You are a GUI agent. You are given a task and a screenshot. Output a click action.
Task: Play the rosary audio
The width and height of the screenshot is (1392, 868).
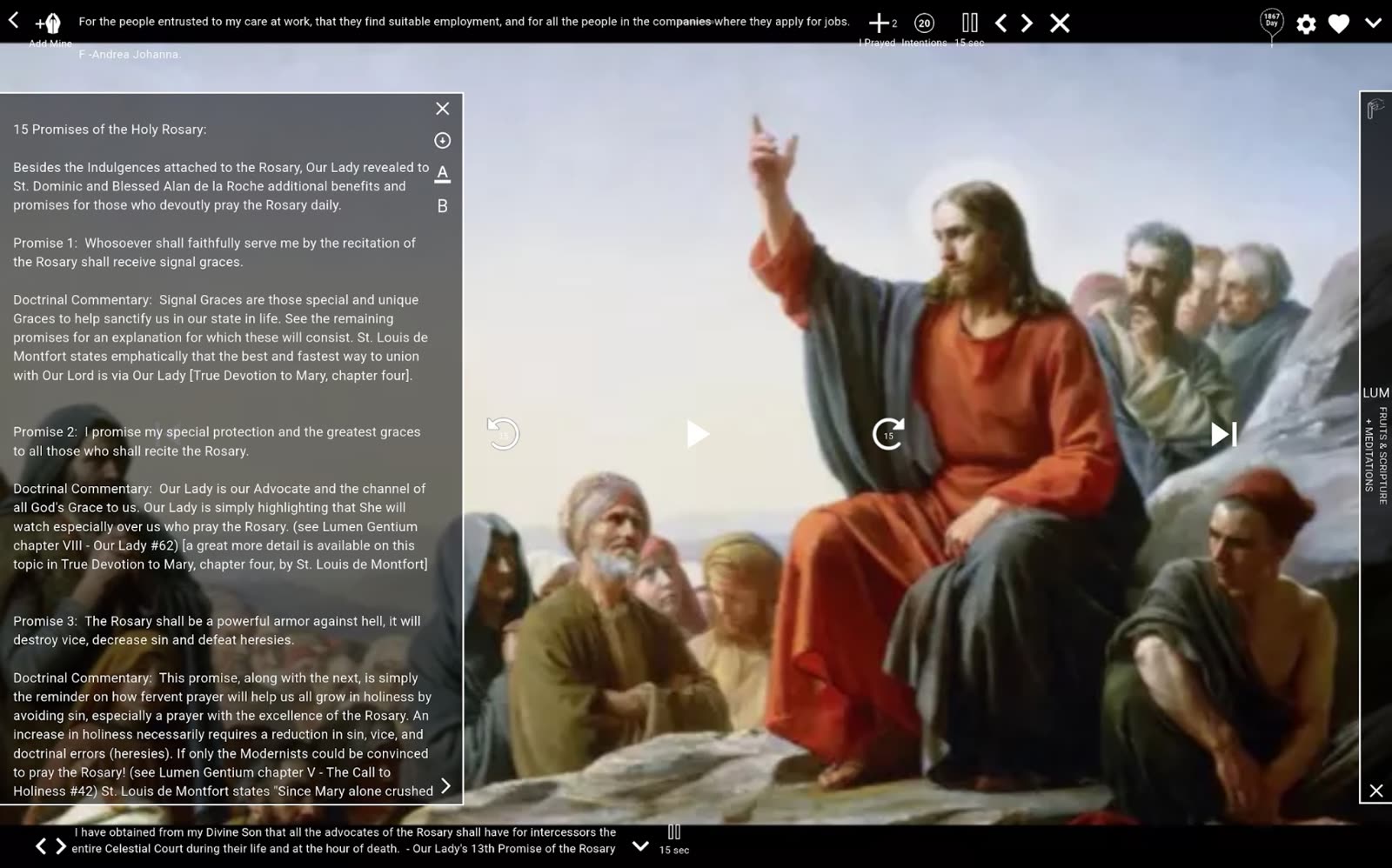[697, 433]
